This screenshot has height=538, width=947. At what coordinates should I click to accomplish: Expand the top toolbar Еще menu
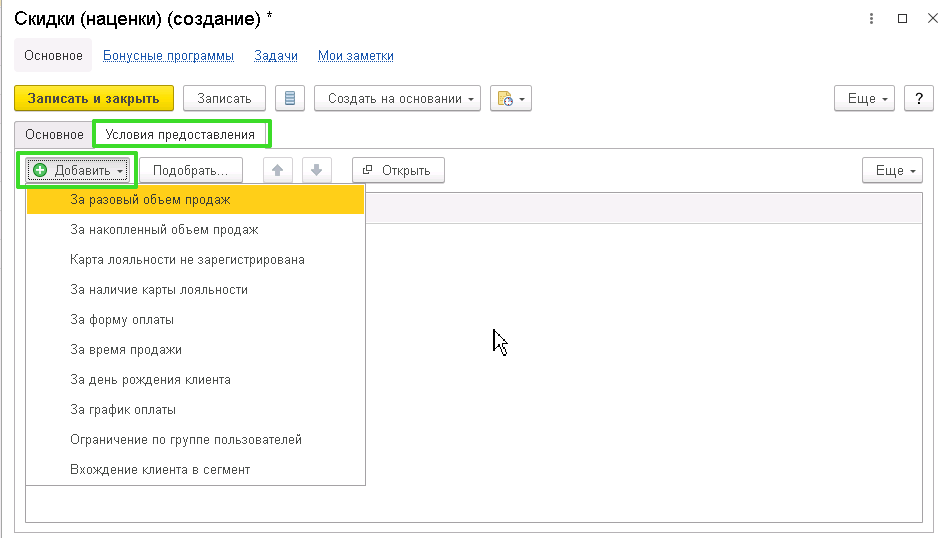pos(864,98)
